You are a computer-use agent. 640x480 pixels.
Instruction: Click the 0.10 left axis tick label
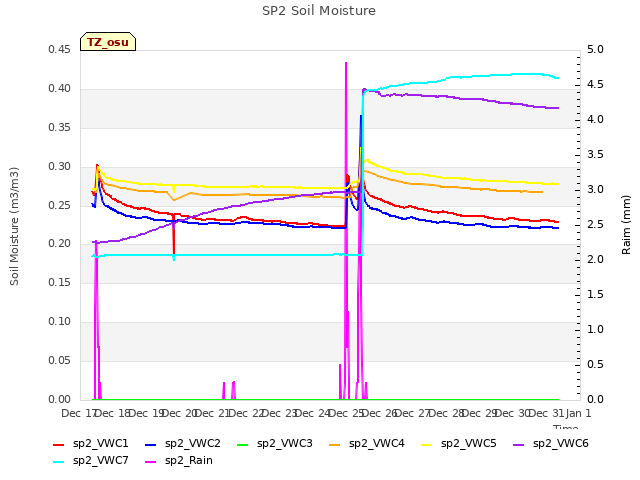[x=59, y=322]
